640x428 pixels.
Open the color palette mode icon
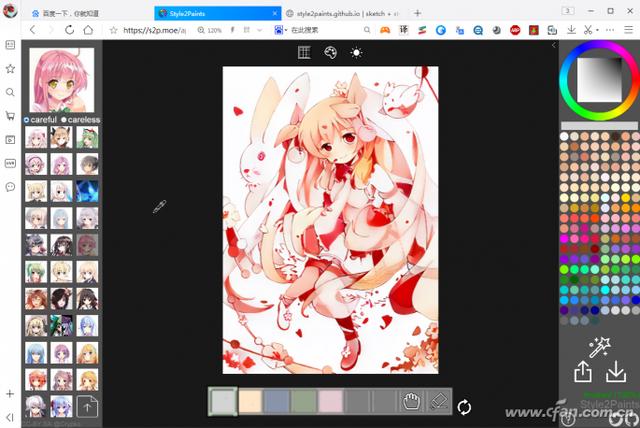[330, 52]
